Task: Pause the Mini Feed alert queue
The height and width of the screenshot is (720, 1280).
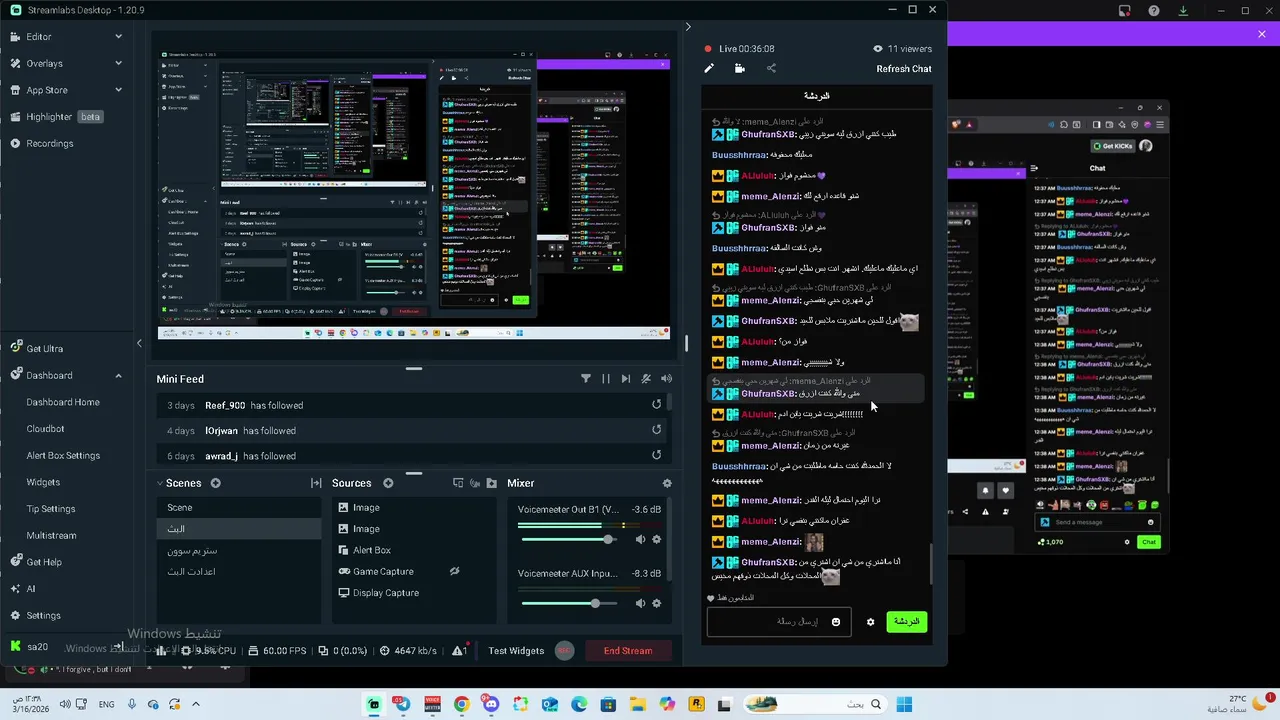Action: tap(605, 379)
